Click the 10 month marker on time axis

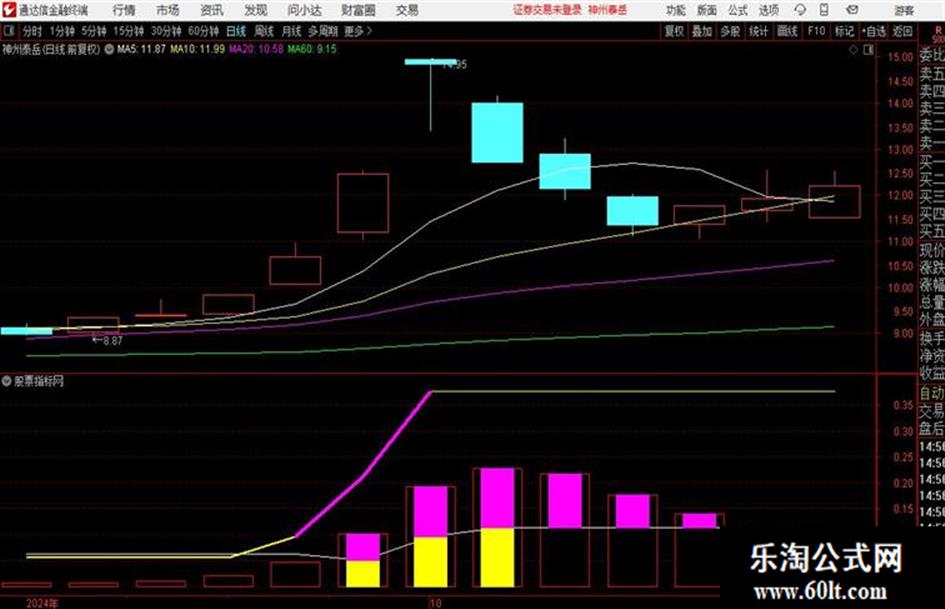[x=435, y=603]
